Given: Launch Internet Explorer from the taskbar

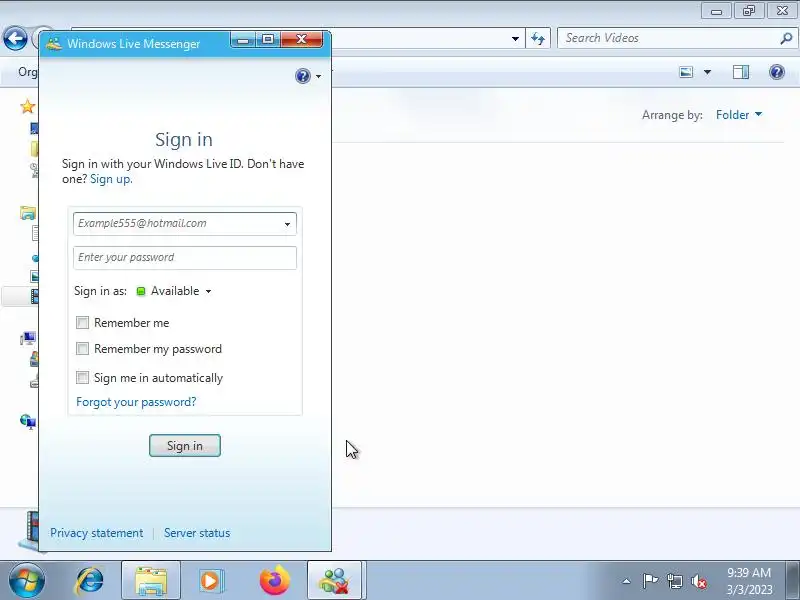Looking at the screenshot, I should [89, 581].
